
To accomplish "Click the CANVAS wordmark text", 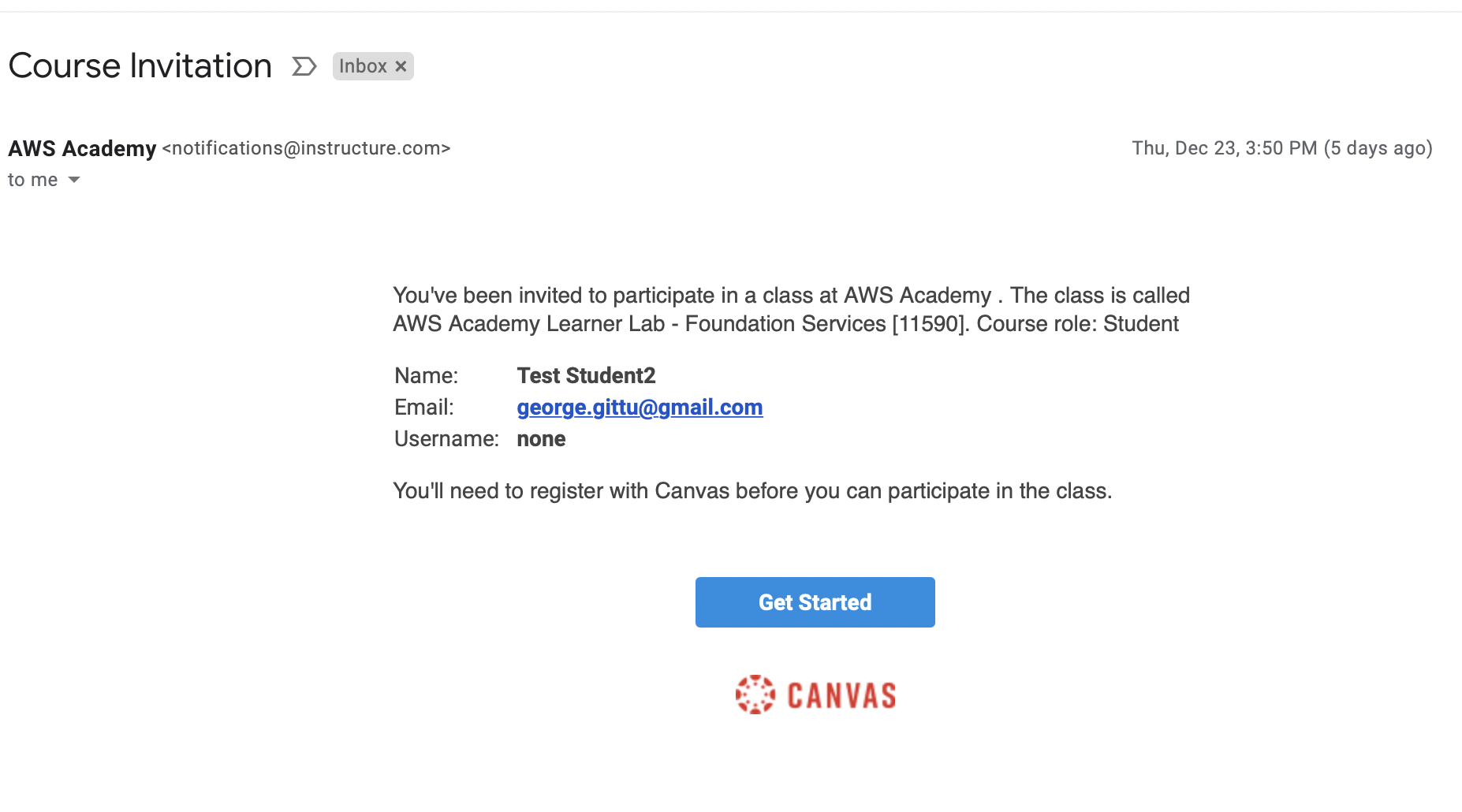I will (841, 695).
